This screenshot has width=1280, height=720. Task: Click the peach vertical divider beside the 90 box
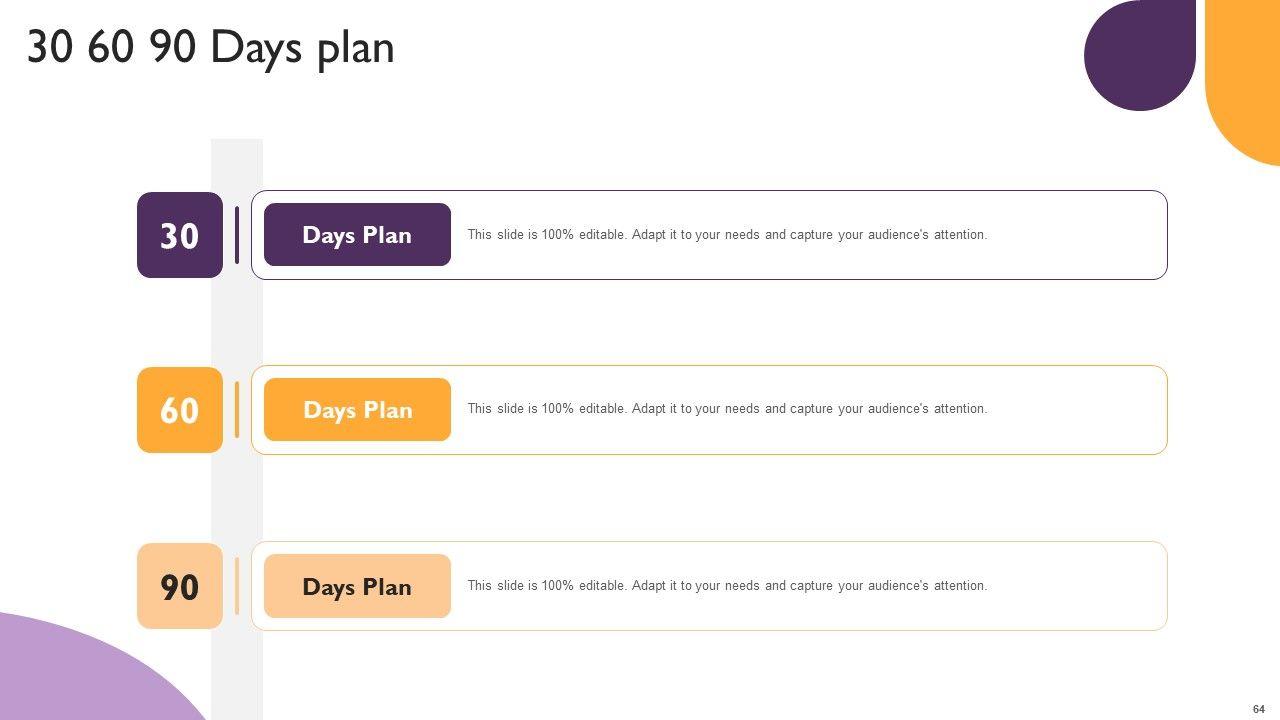[237, 586]
